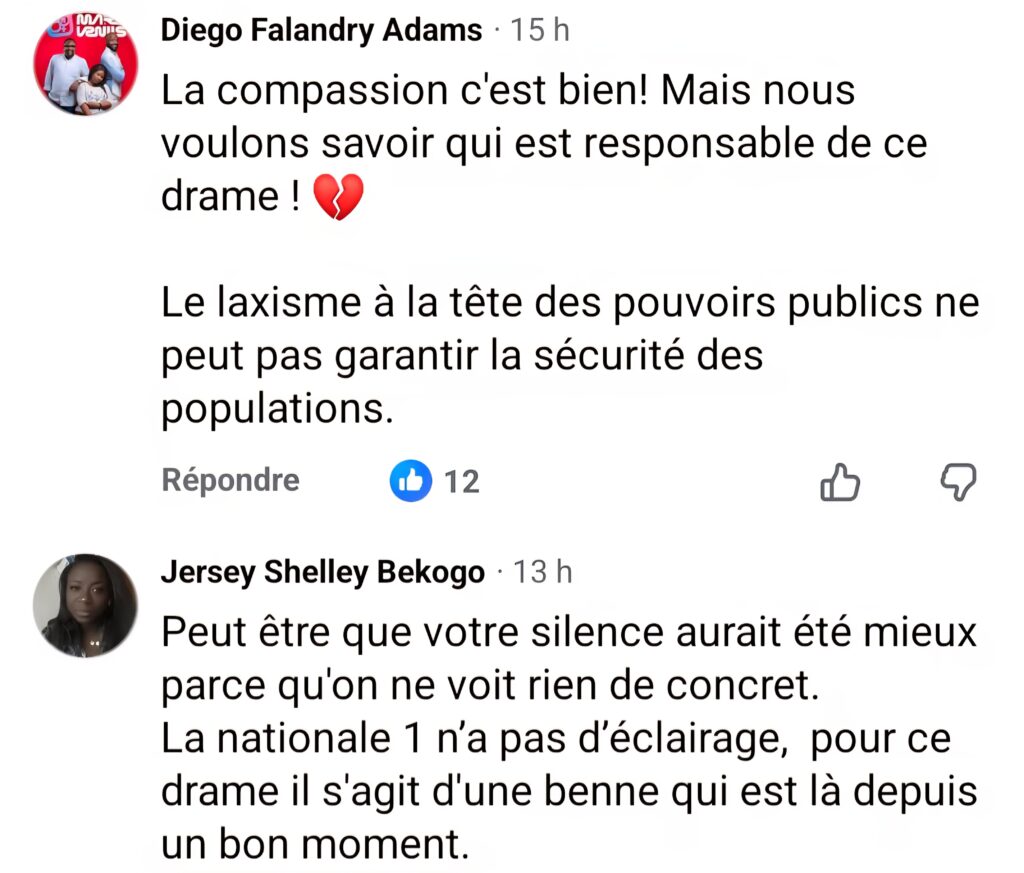Open the Diego Falandry Adams name link
The height and width of the screenshot is (873, 1024).
(x=321, y=31)
